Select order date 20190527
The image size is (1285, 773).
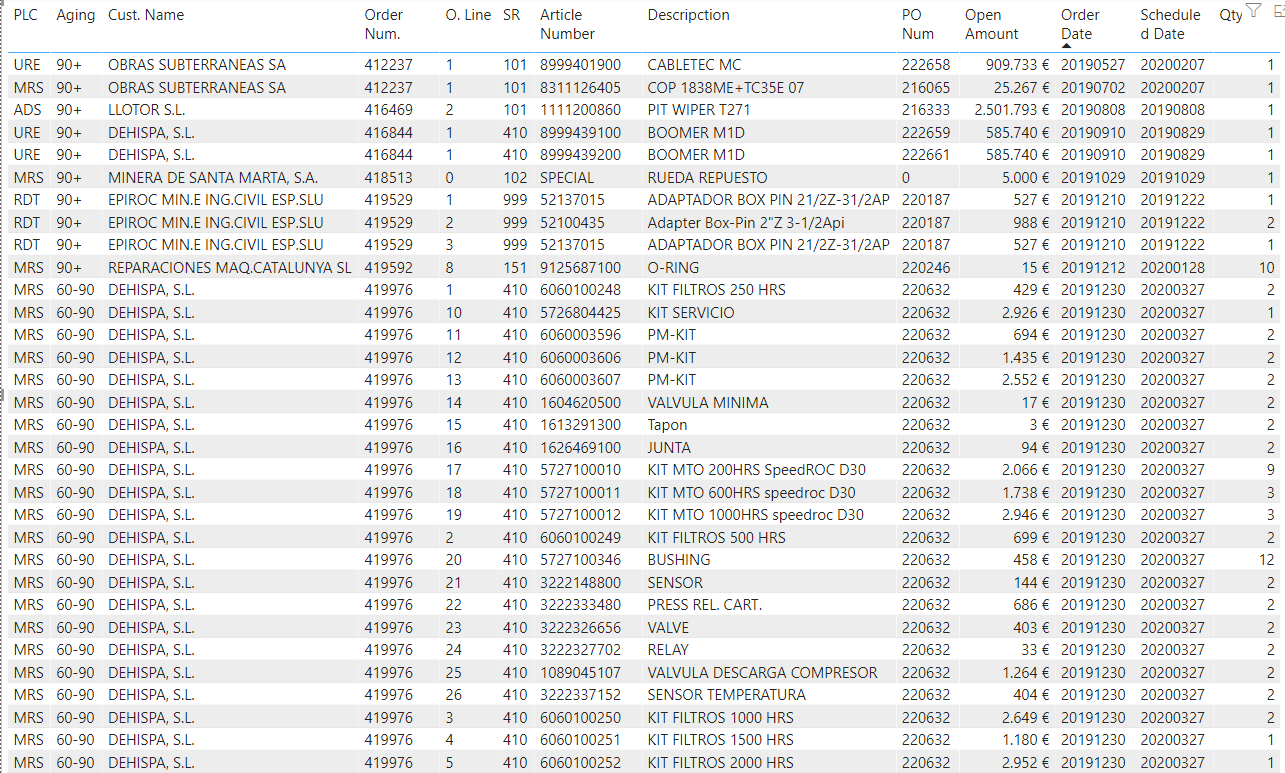tap(1093, 65)
